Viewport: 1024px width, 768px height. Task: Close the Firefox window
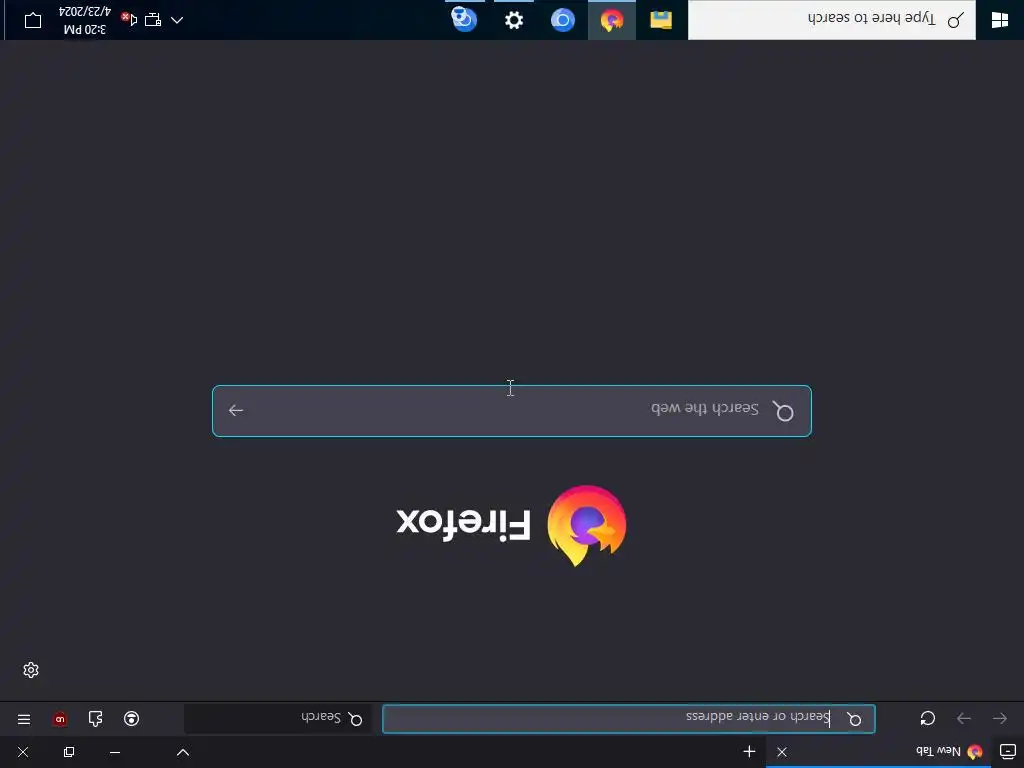(x=23, y=752)
